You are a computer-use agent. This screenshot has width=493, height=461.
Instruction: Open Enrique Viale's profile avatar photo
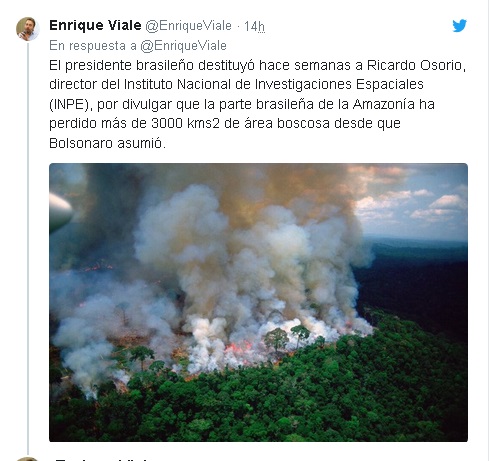tap(28, 29)
